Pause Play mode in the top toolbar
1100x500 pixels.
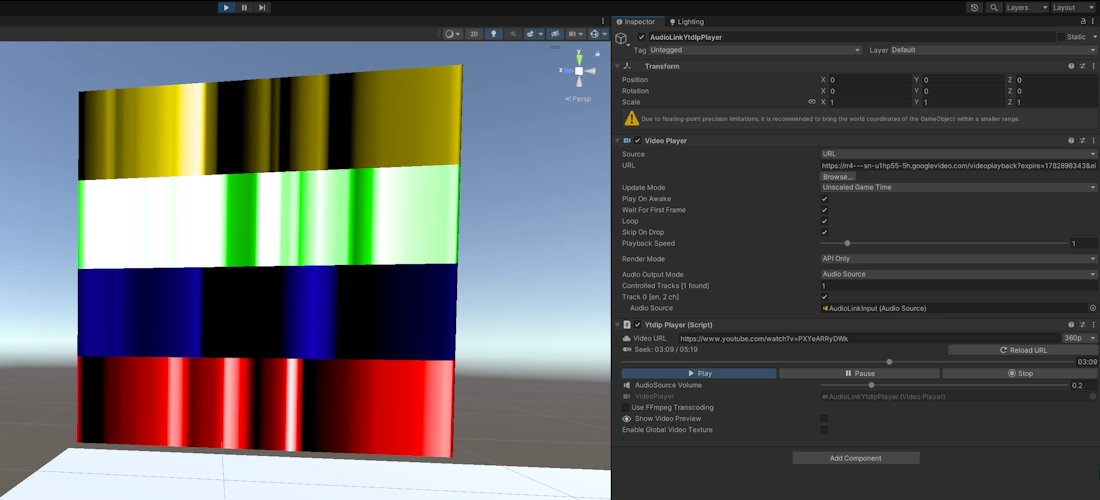tap(244, 8)
